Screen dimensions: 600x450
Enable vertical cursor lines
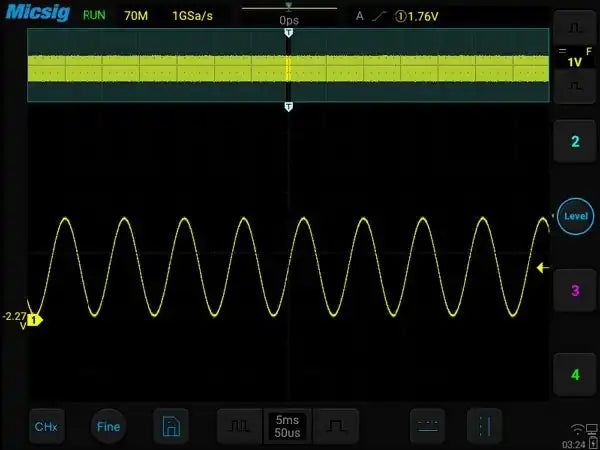(485, 427)
